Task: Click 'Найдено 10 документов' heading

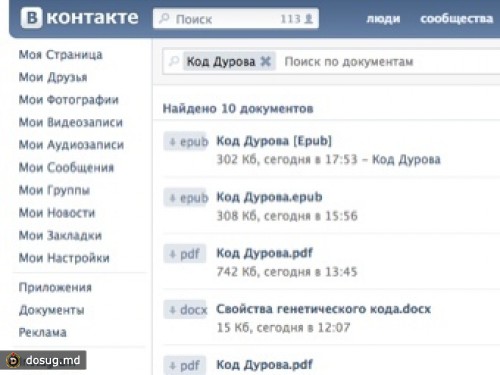Action: point(238,109)
